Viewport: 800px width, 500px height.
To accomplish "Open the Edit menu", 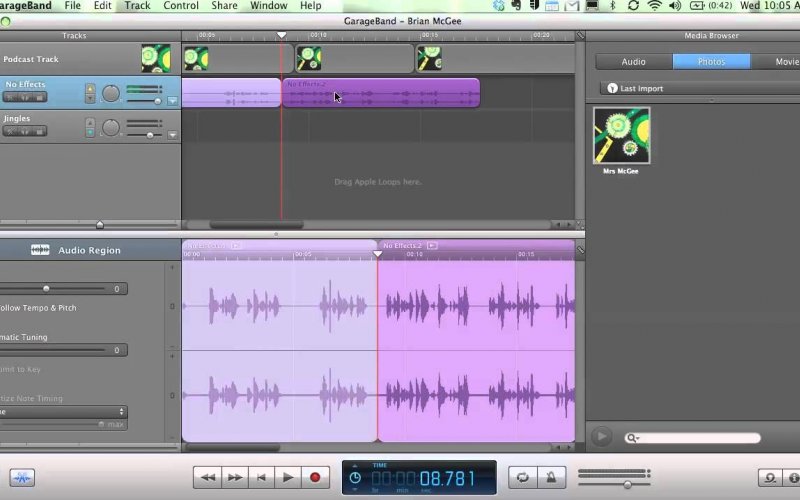I will point(102,6).
